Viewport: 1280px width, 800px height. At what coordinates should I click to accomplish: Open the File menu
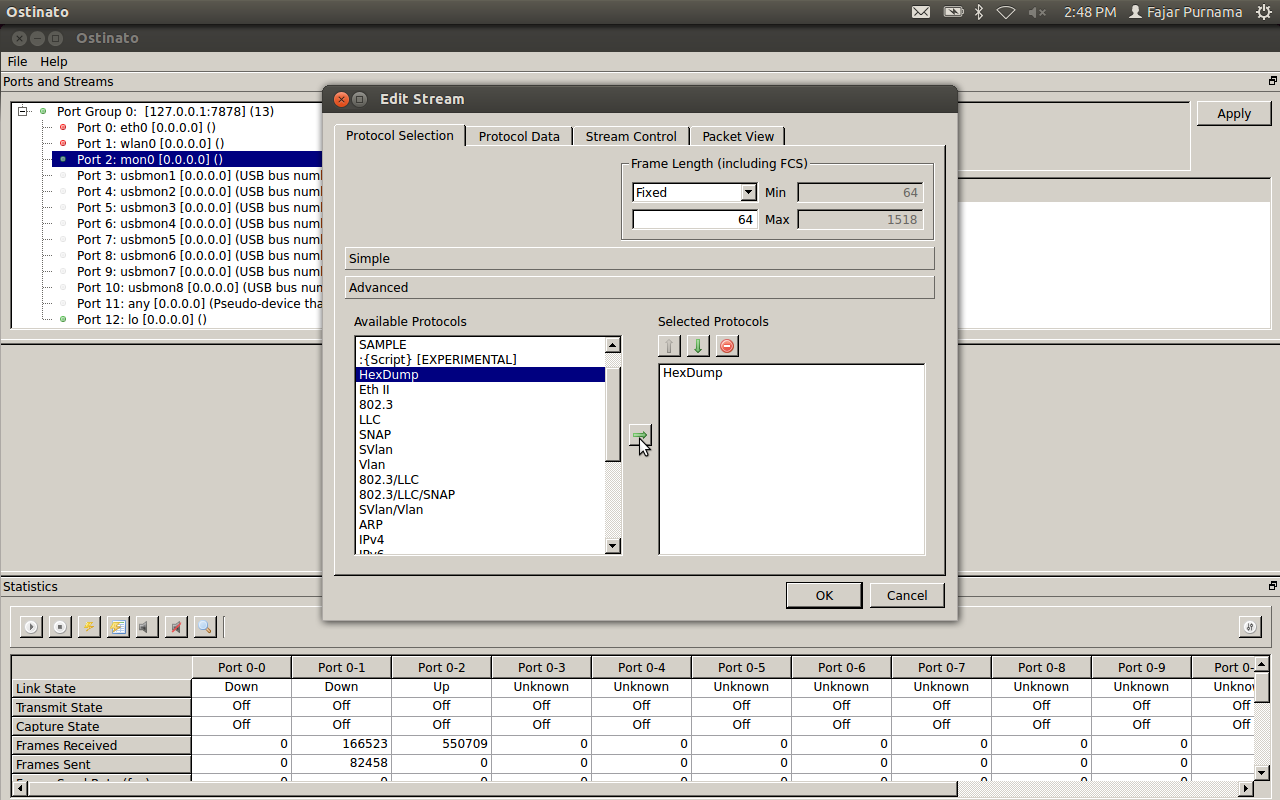17,61
